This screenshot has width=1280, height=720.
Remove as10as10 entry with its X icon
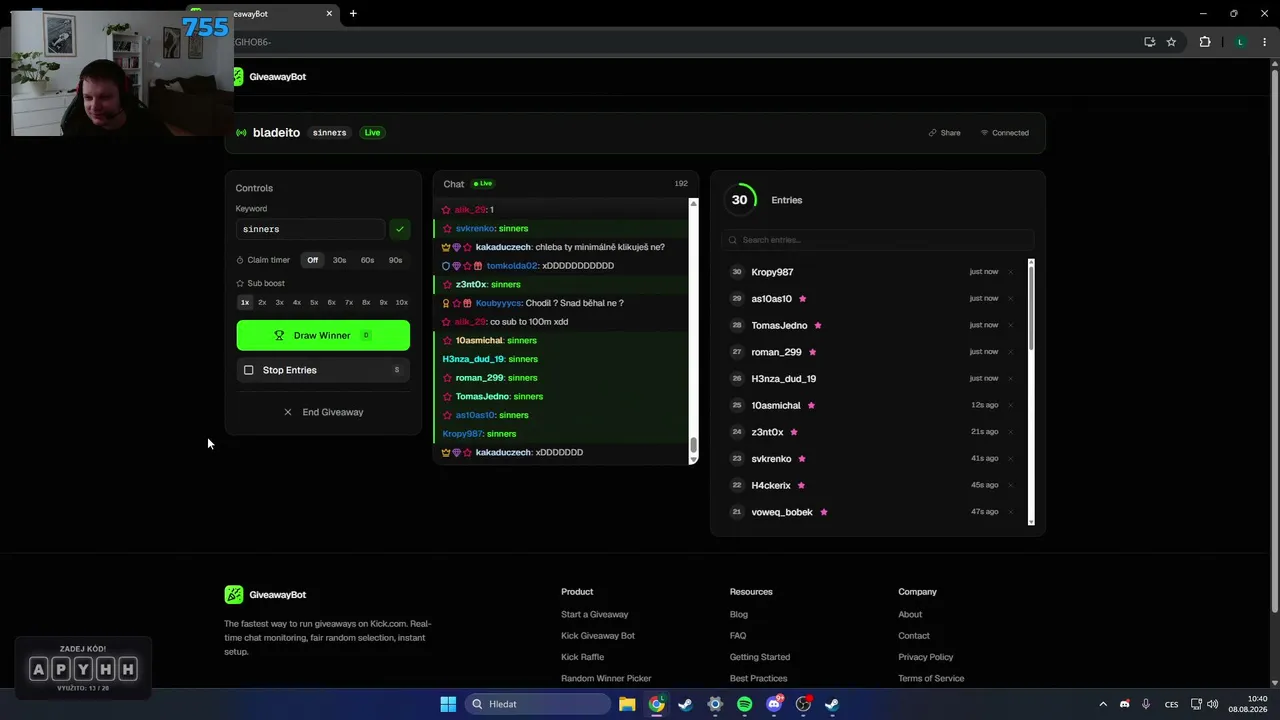1010,298
